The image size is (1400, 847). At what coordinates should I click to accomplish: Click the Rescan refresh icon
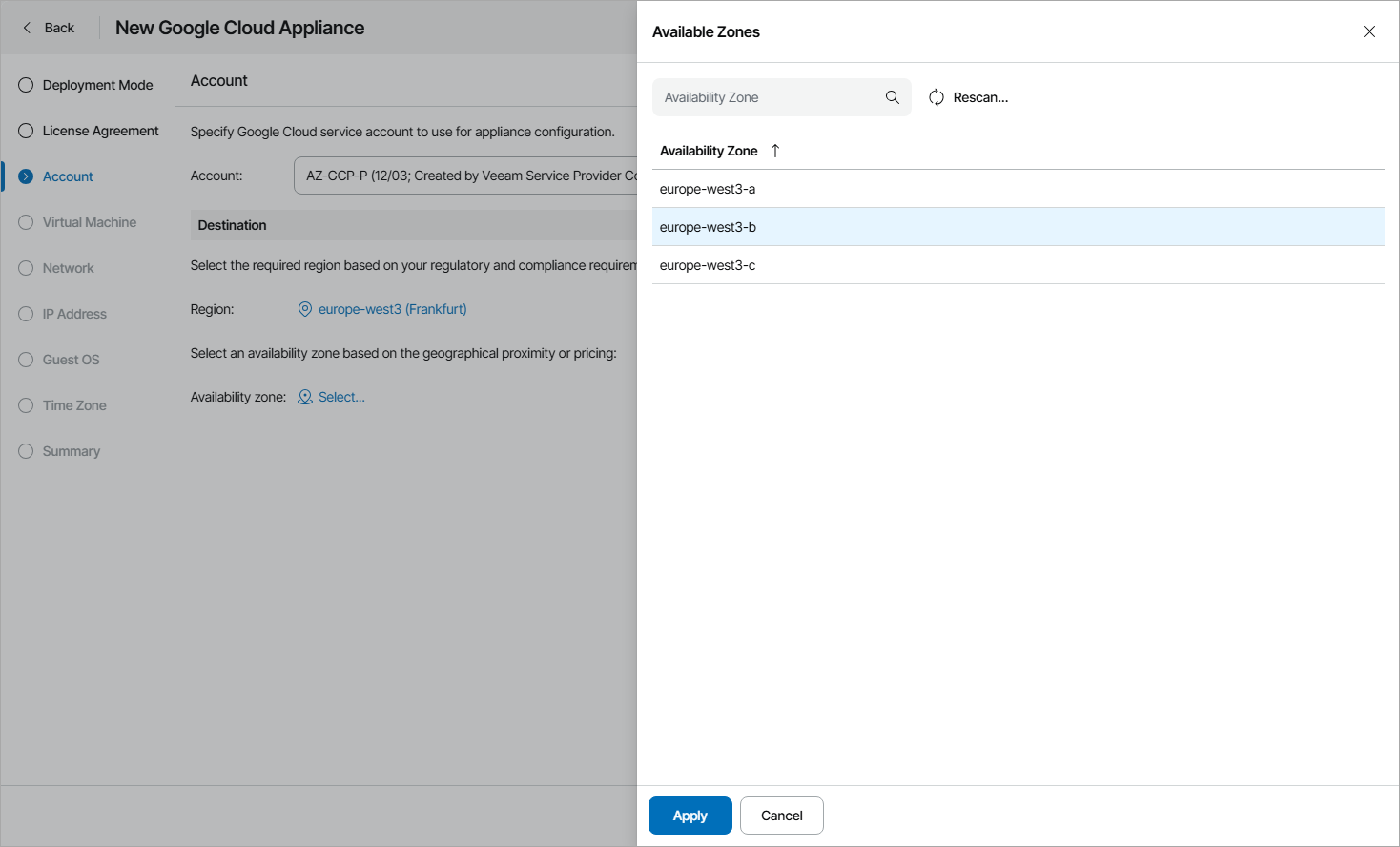pos(937,97)
